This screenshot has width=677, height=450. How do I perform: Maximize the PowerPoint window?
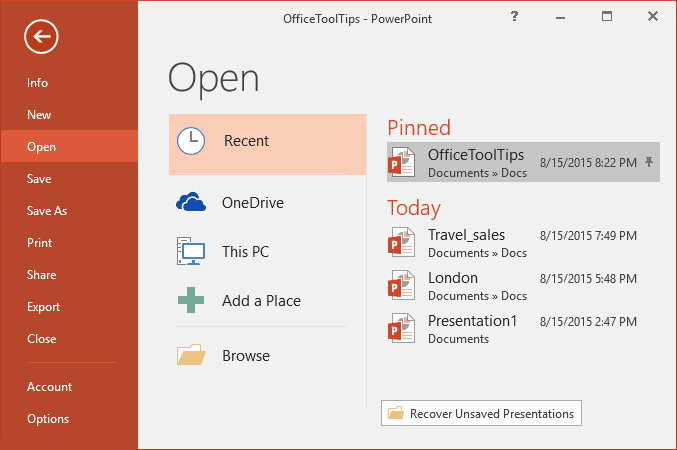tap(607, 16)
